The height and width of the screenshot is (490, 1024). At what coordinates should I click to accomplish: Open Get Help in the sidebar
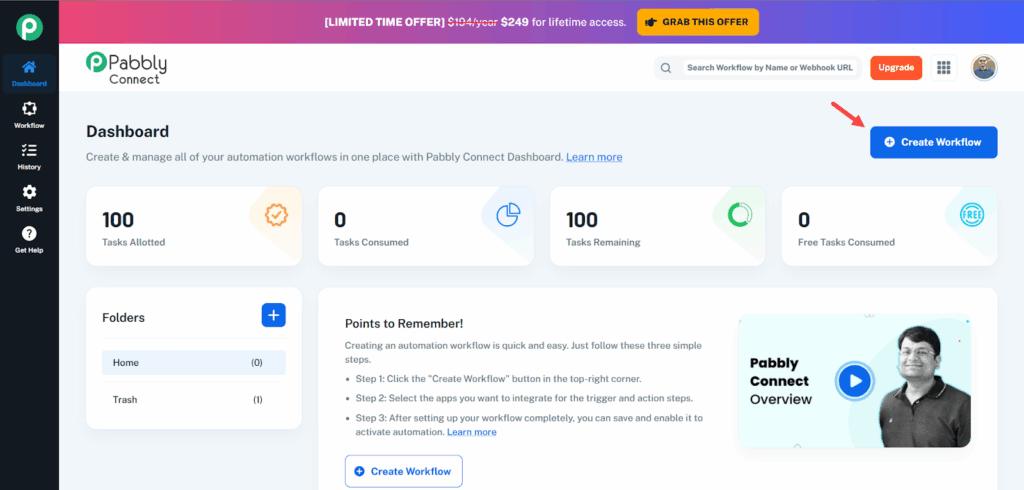click(29, 240)
